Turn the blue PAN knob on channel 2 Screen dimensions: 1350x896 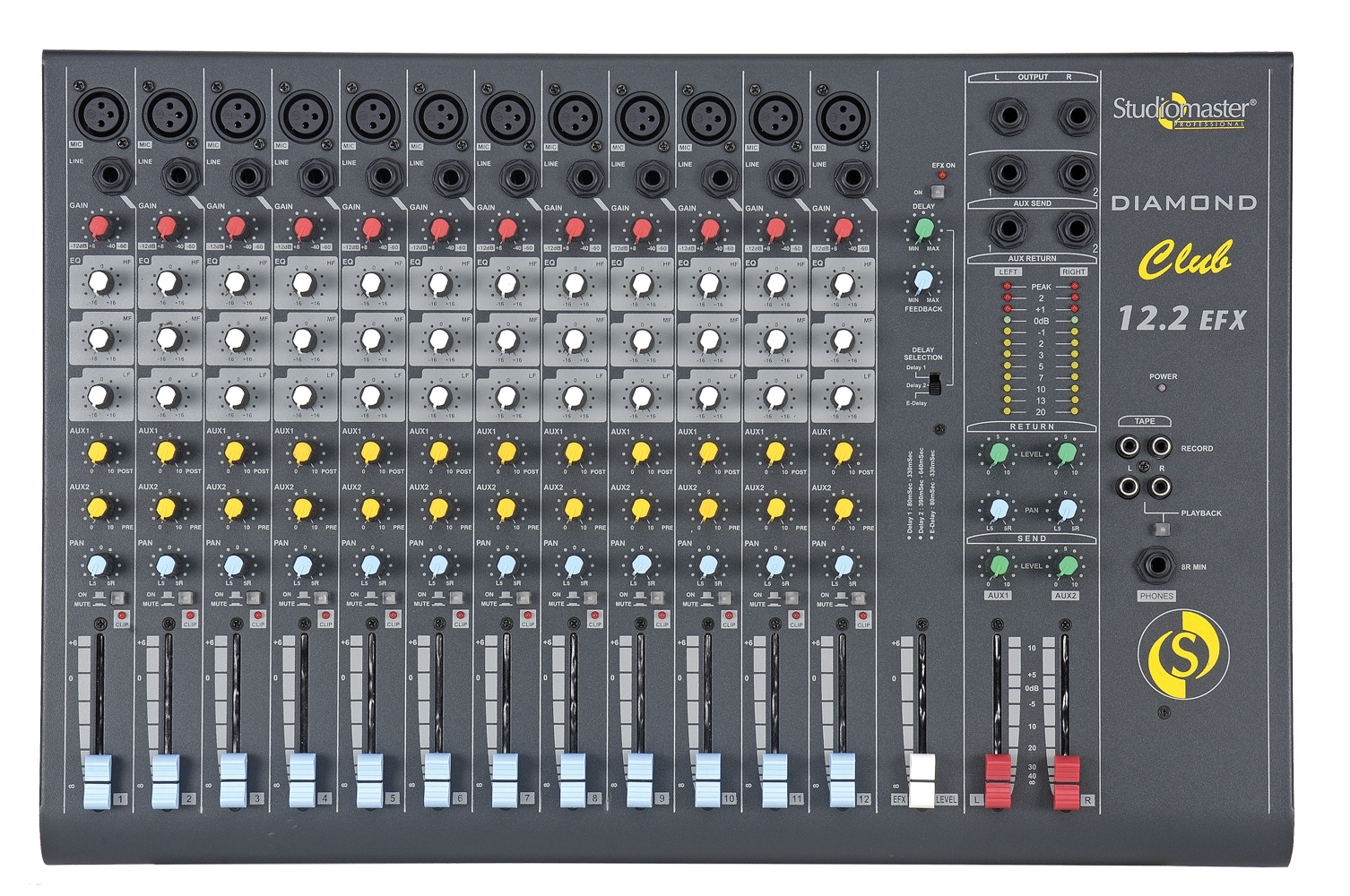[x=167, y=564]
